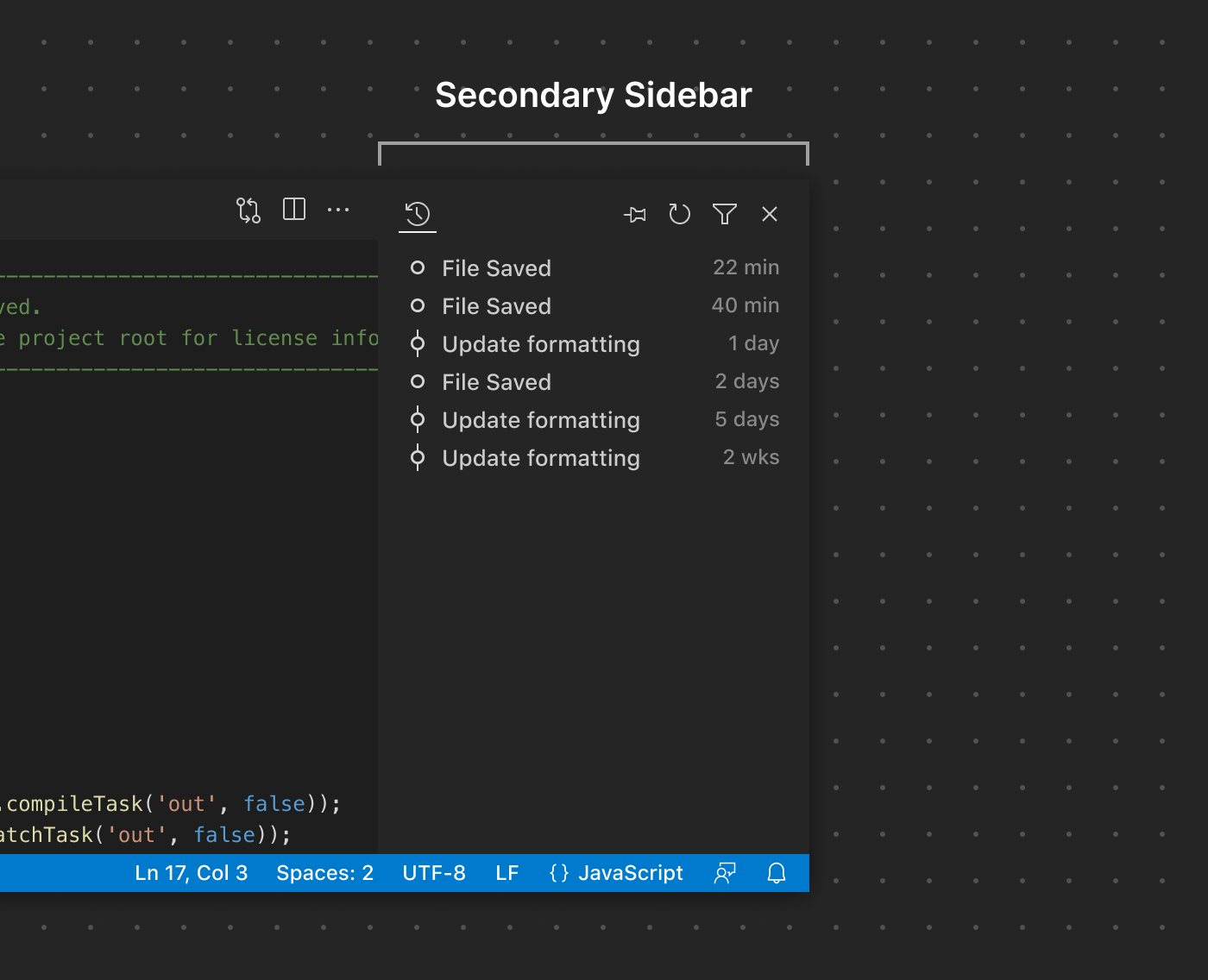
Task: Click the Split Editor icon
Action: pyautogui.click(x=294, y=210)
